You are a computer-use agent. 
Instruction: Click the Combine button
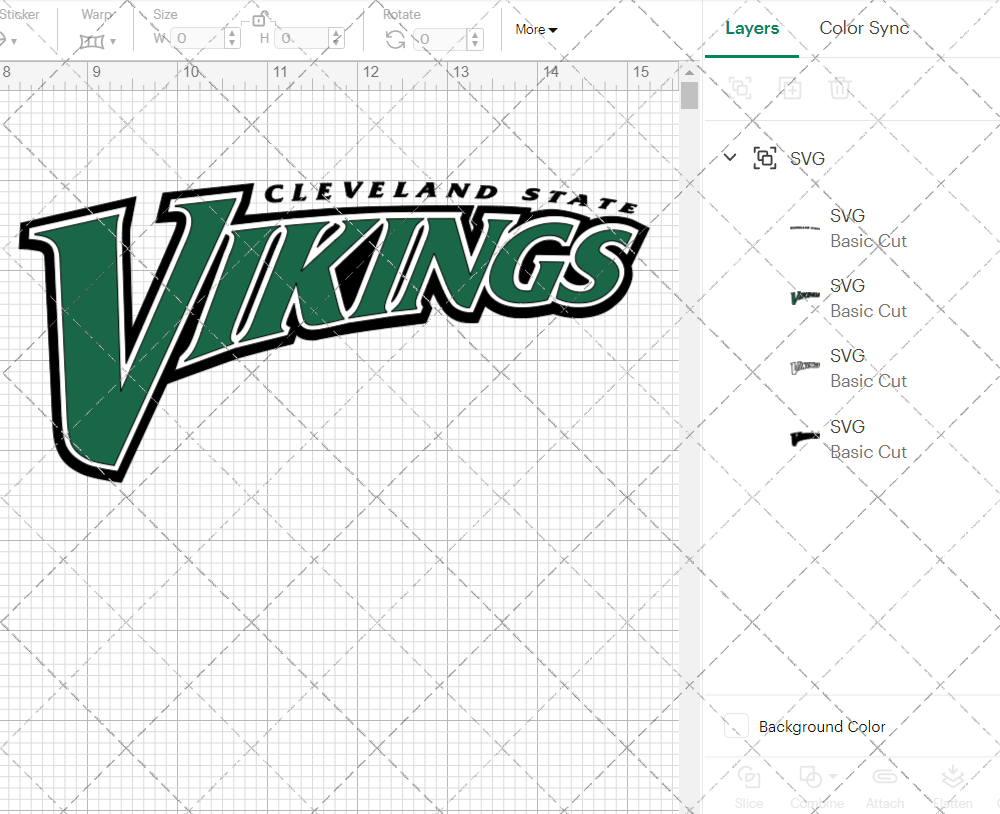click(817, 788)
